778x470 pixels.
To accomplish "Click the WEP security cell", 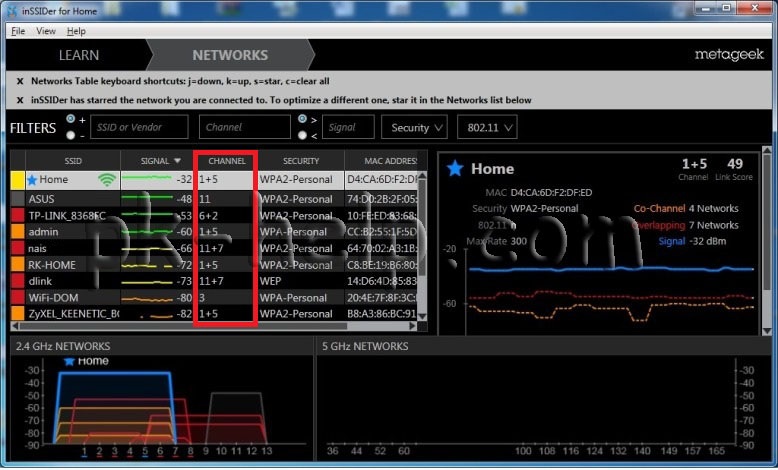I will tap(270, 281).
